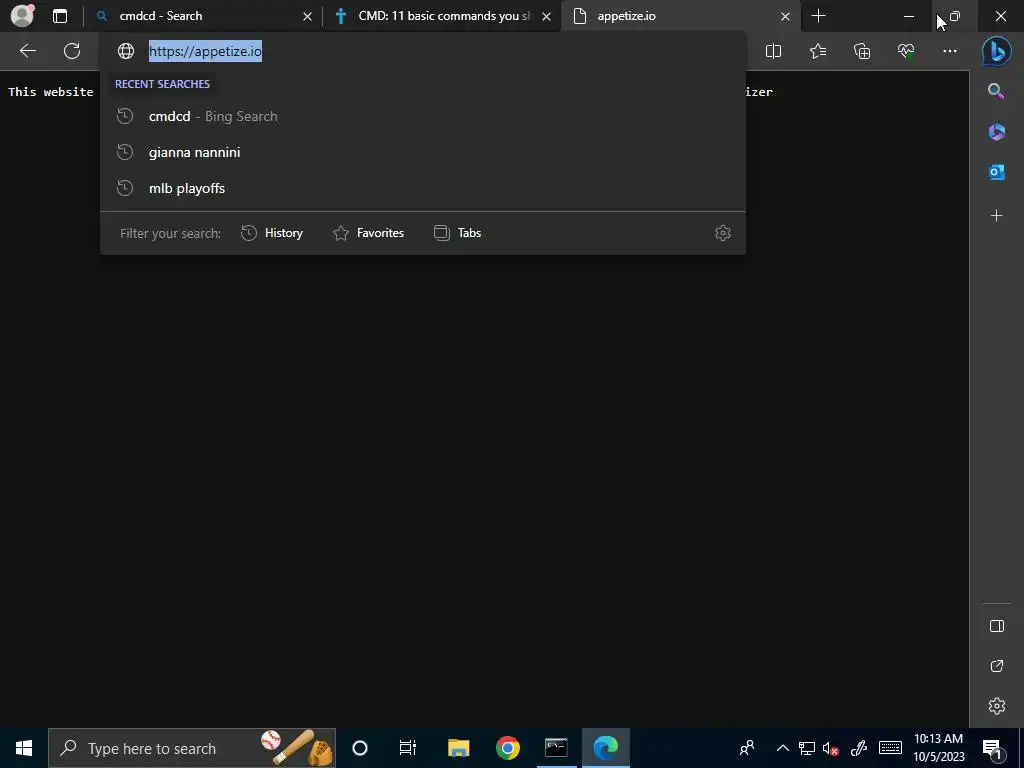Open link in external window sidebar icon
The height and width of the screenshot is (768, 1024).
point(997,666)
